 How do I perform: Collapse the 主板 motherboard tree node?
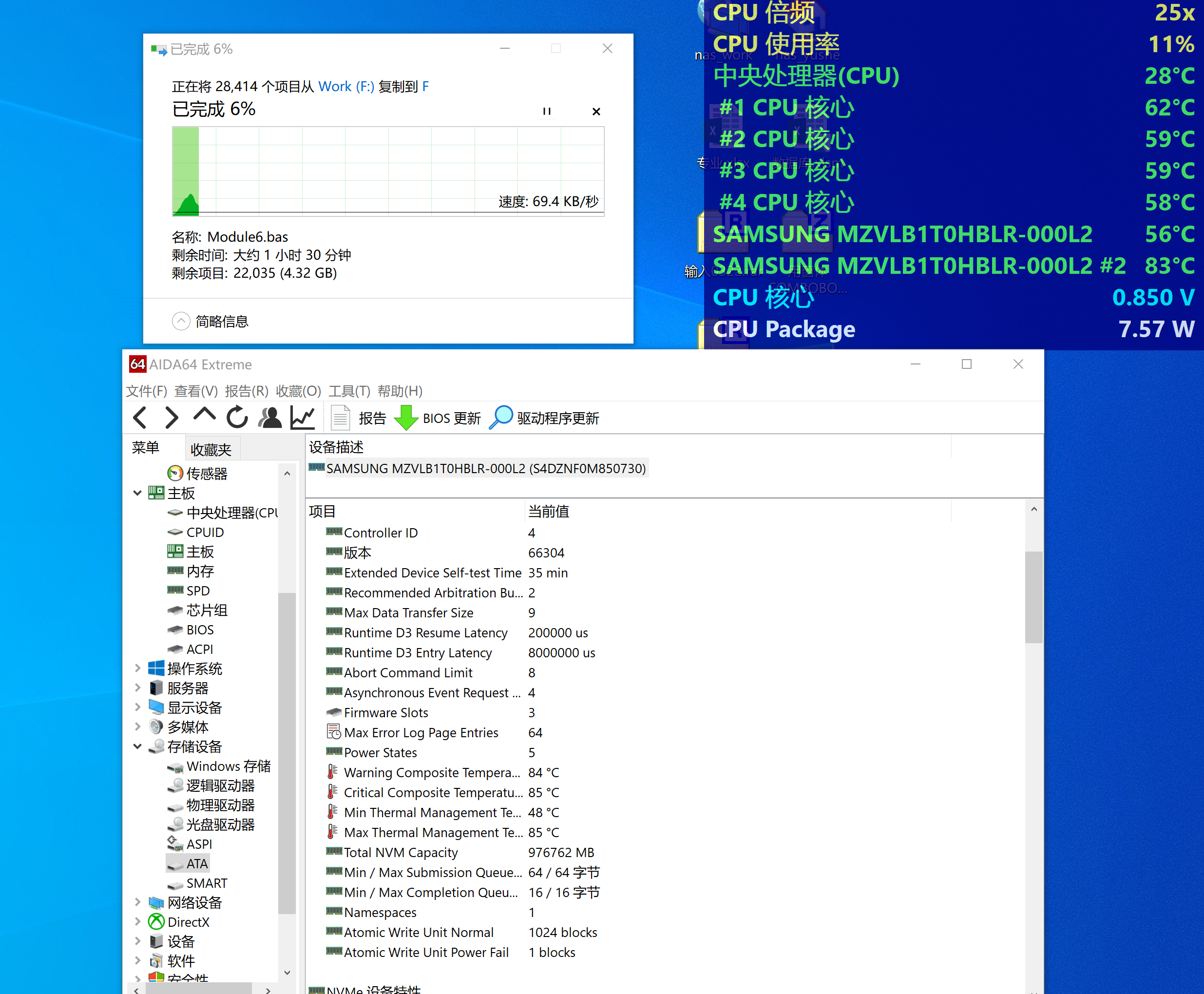point(137,493)
